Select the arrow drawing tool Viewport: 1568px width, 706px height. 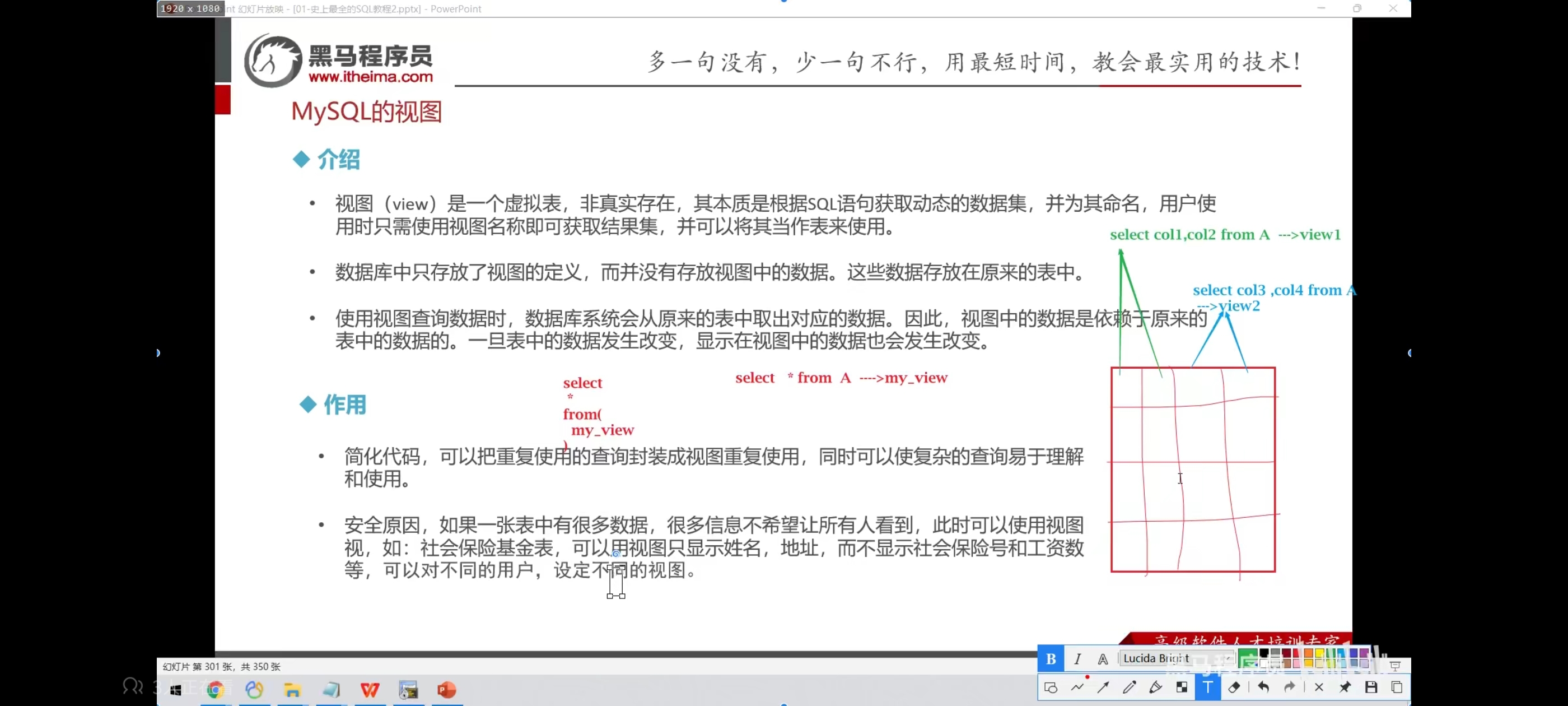coord(1103,687)
